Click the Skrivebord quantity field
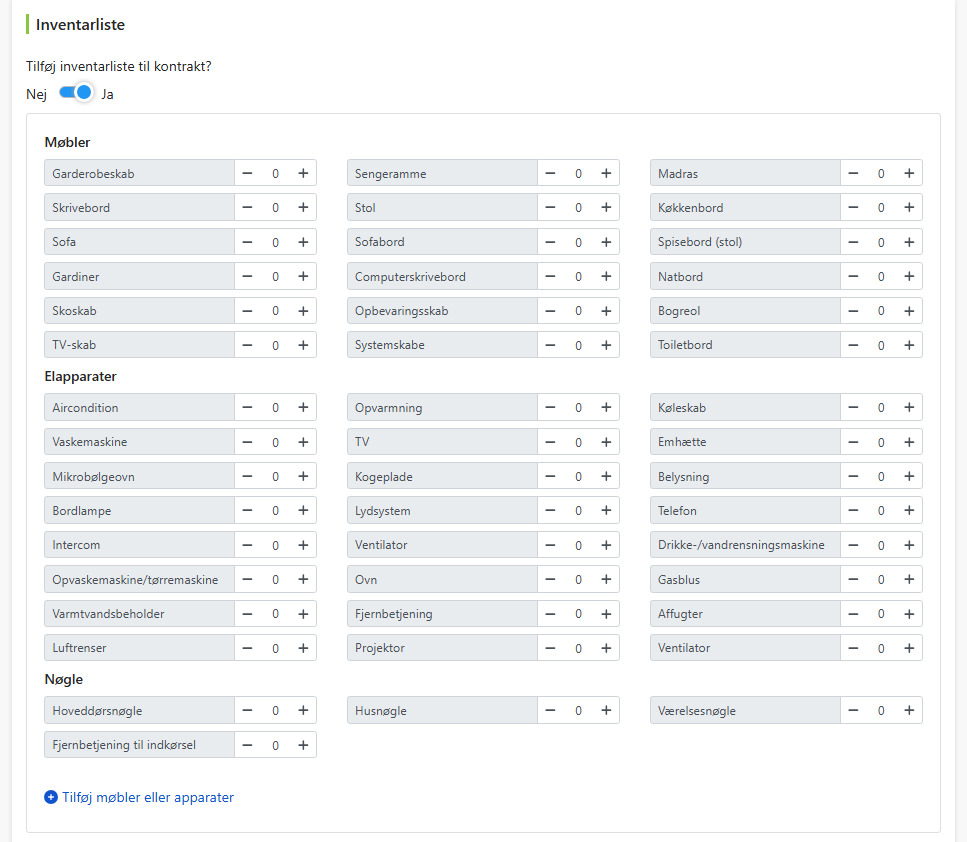The width and height of the screenshot is (967, 842). 275,208
